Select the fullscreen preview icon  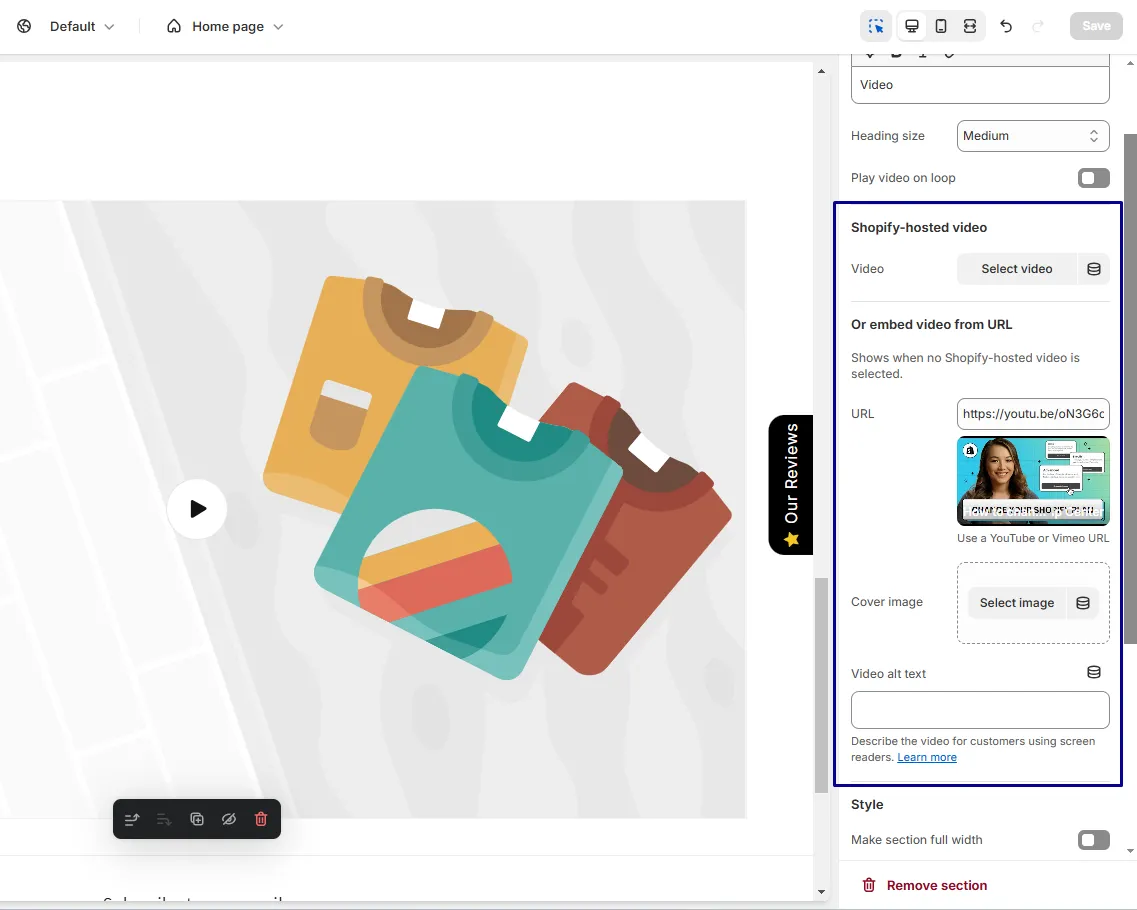coord(969,26)
